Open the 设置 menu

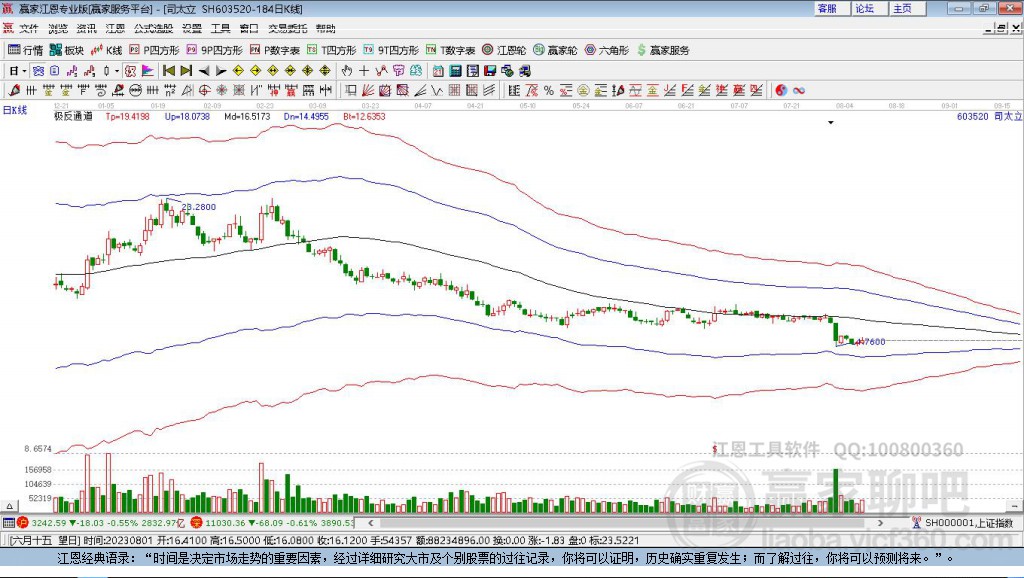coord(192,28)
